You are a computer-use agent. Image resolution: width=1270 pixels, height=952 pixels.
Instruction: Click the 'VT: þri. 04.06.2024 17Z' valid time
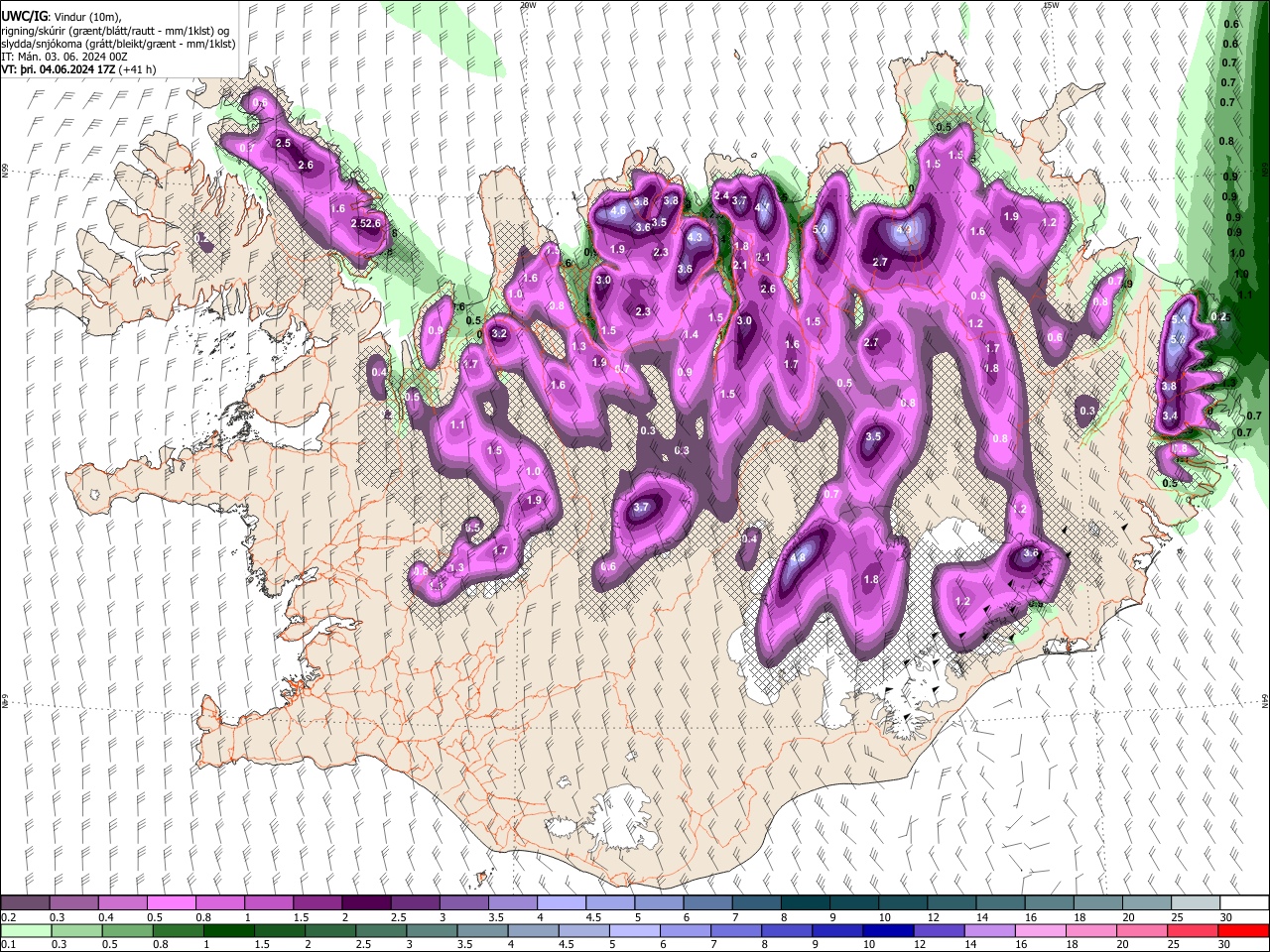click(x=58, y=70)
